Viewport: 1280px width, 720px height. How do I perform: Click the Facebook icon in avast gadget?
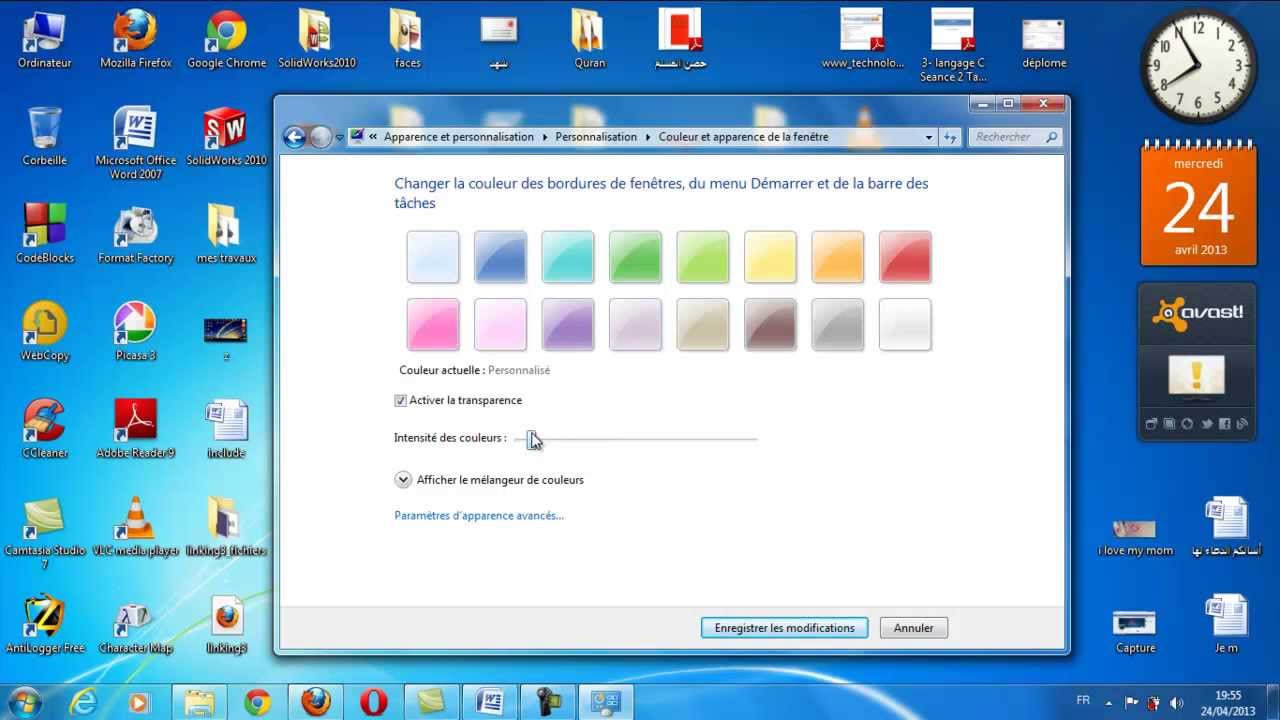pyautogui.click(x=1225, y=424)
